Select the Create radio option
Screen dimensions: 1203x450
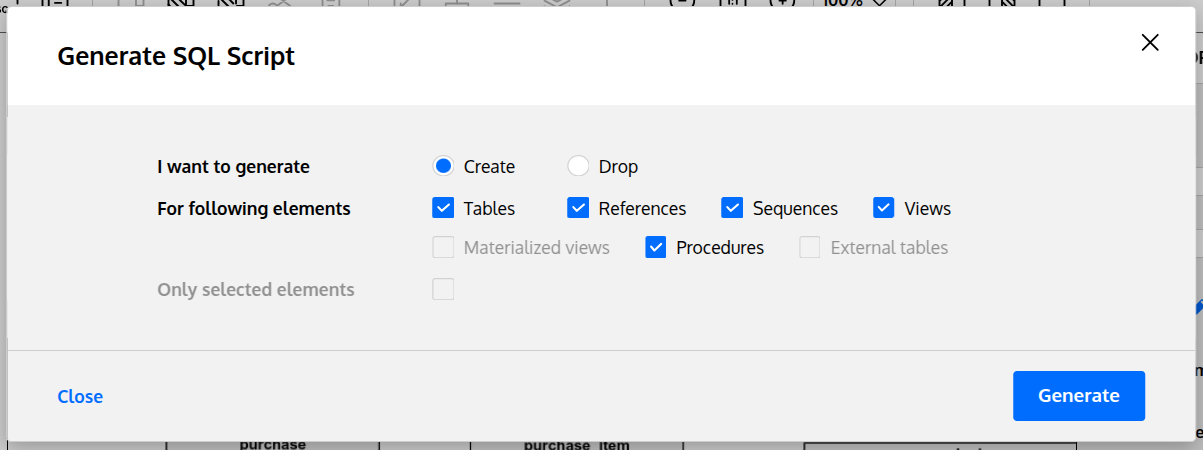point(443,166)
